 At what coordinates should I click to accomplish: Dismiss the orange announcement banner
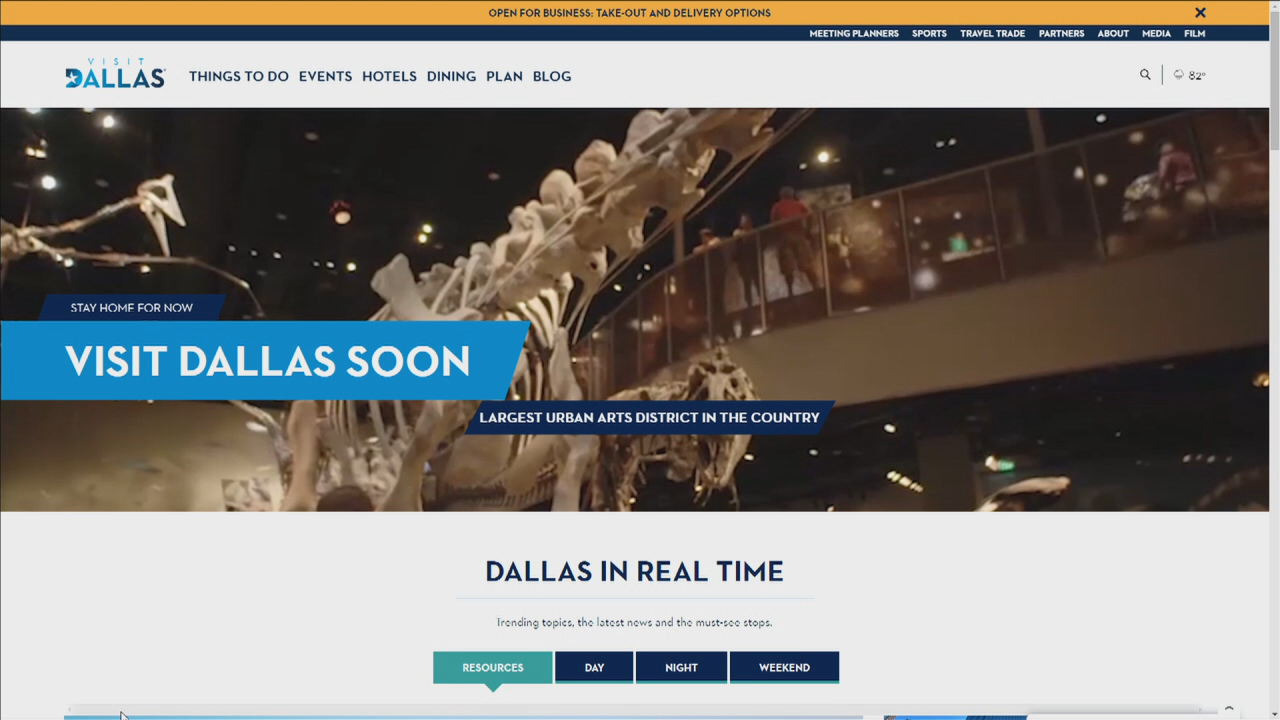(x=1200, y=13)
